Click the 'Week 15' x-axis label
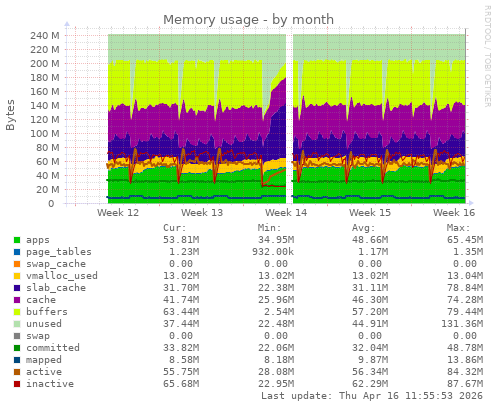 point(370,213)
